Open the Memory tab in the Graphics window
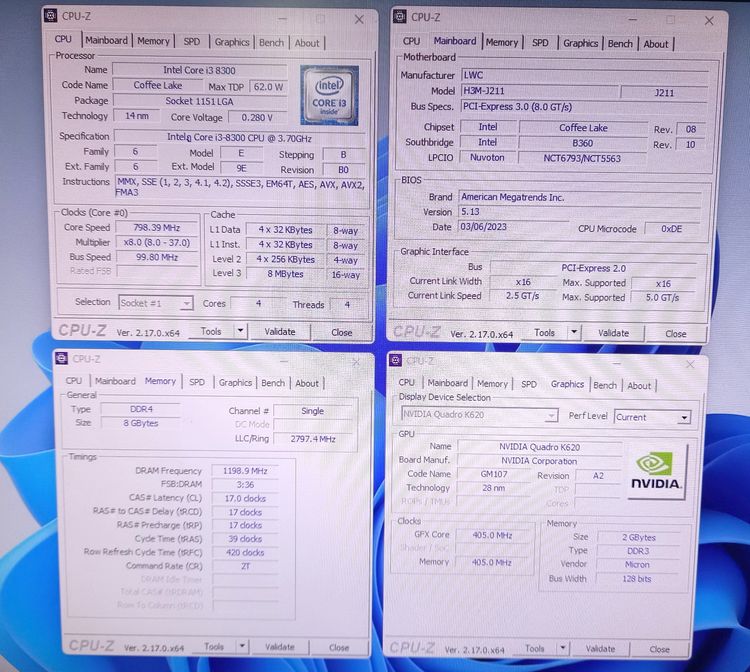This screenshot has width=750, height=672. point(492,384)
